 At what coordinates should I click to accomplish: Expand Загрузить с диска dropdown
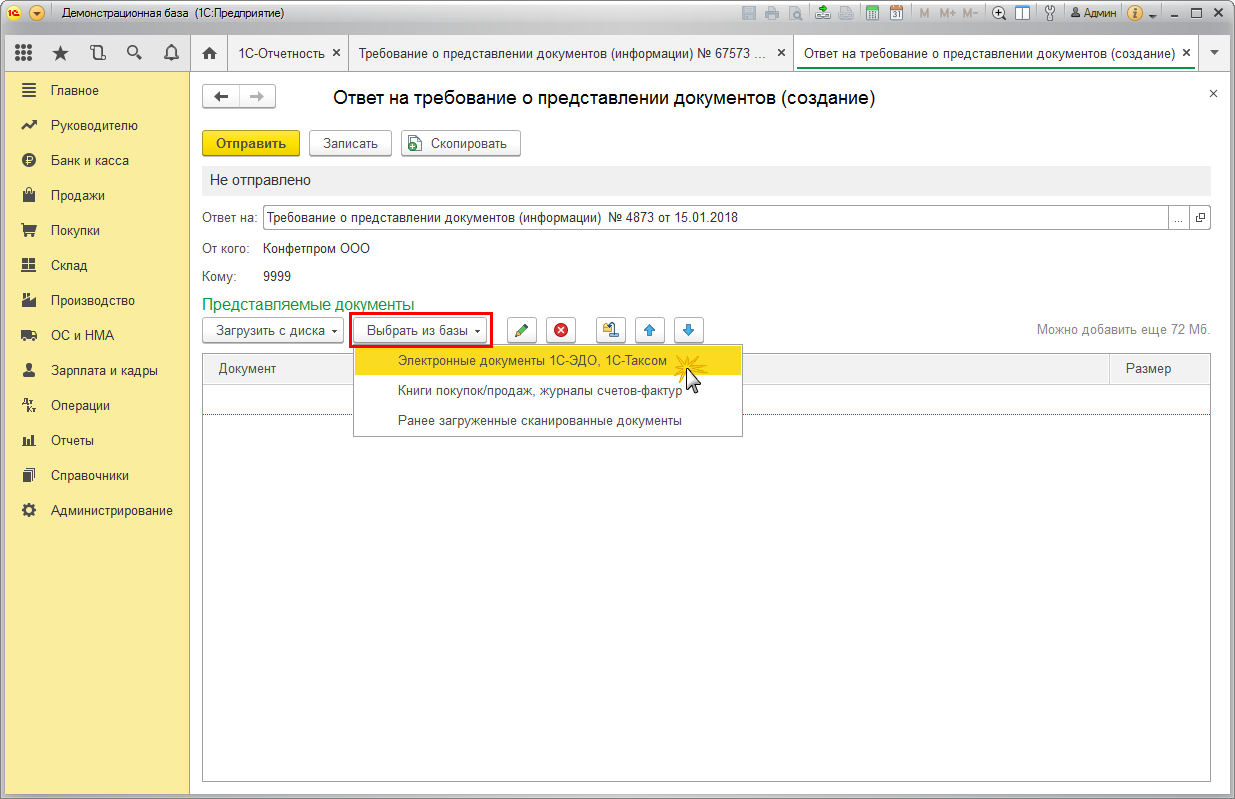pyautogui.click(x=274, y=330)
